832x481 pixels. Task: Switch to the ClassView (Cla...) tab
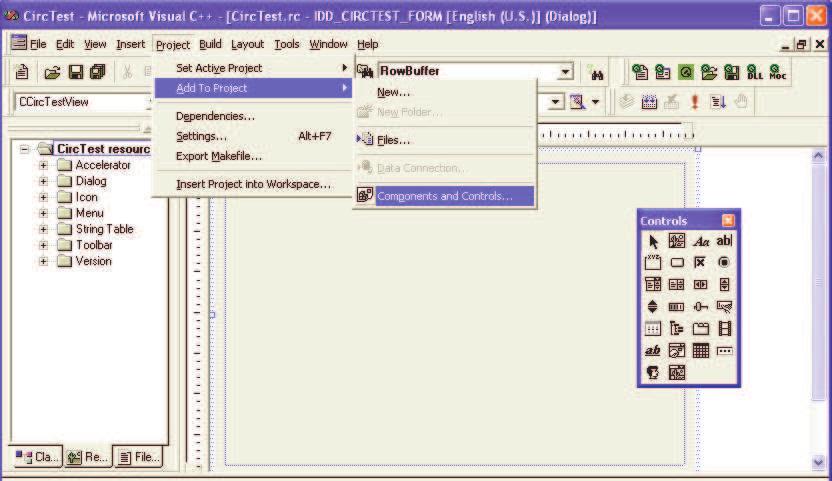pos(36,457)
